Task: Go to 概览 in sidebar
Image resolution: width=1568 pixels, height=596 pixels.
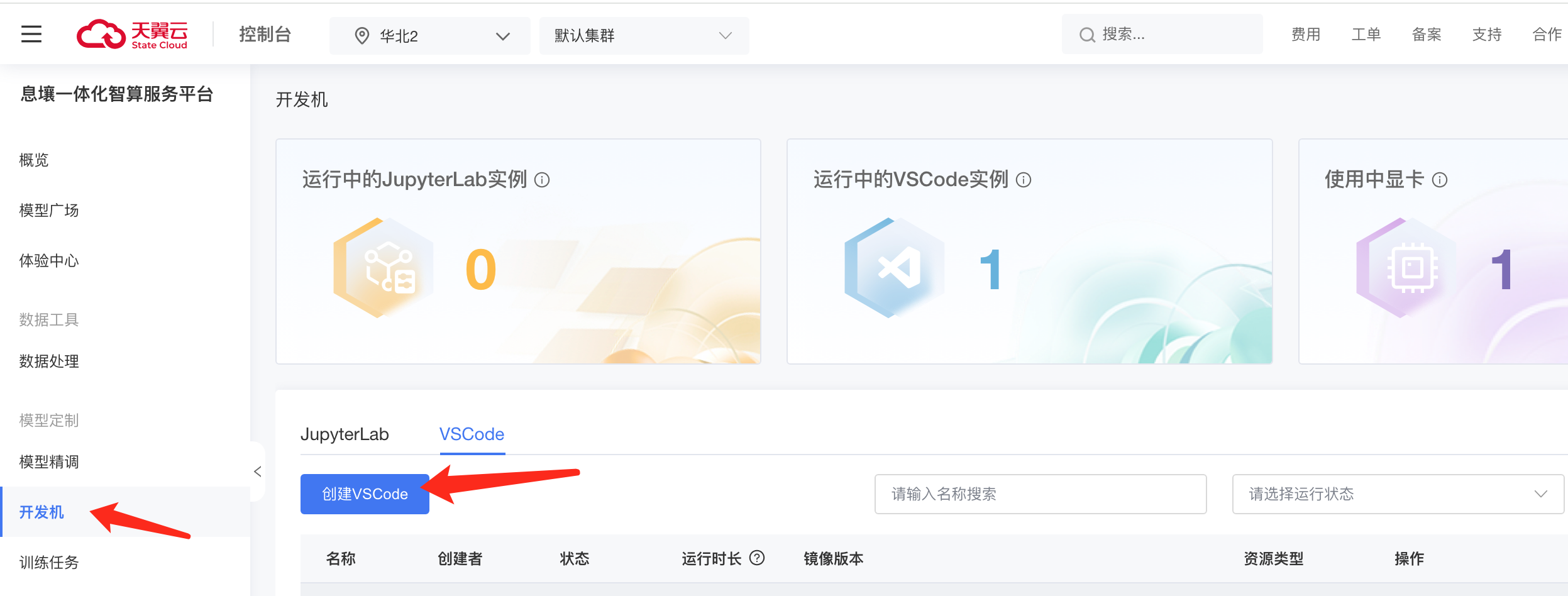Action: [34, 160]
